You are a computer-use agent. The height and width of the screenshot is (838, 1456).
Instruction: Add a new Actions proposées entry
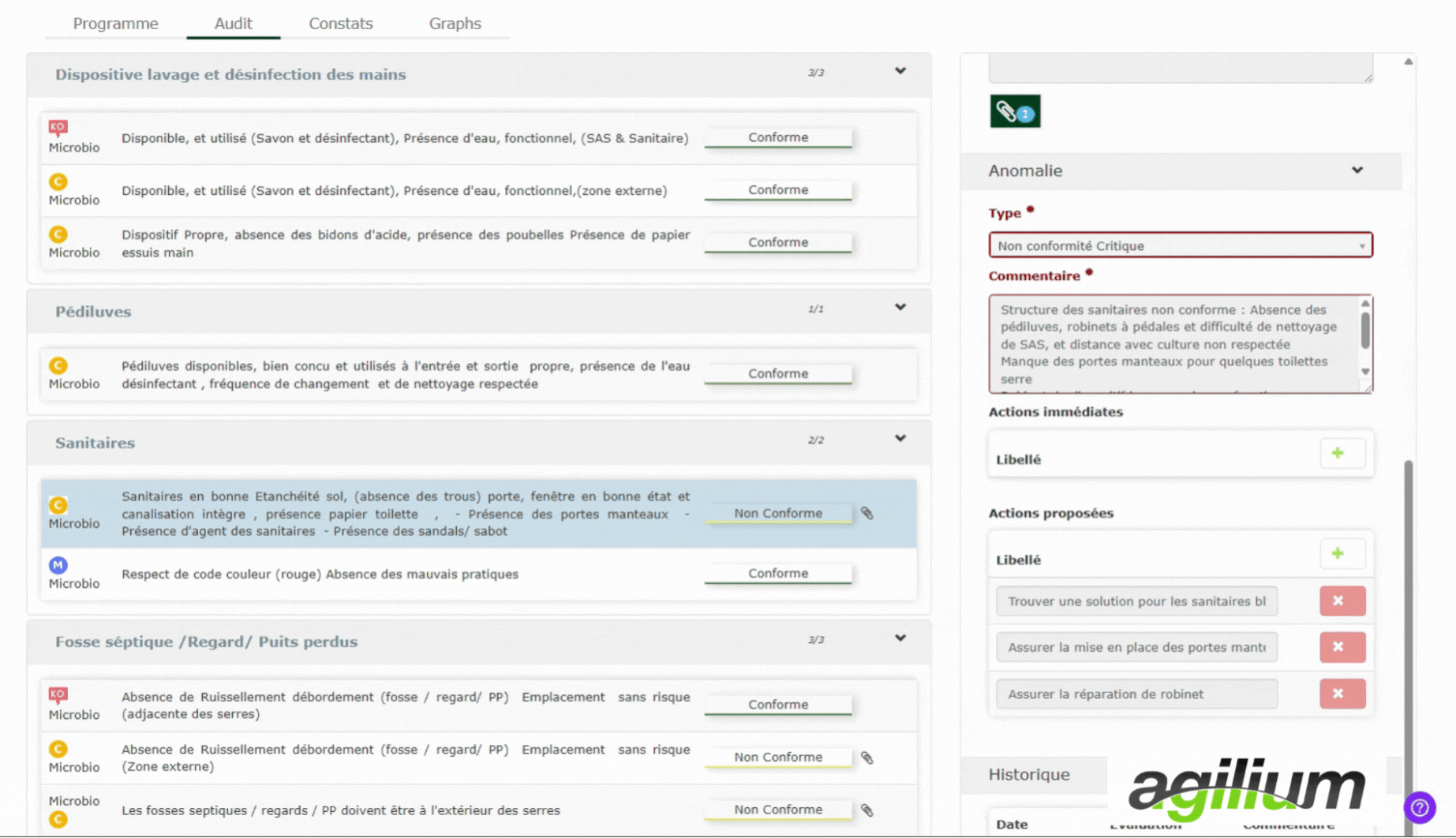click(1337, 554)
